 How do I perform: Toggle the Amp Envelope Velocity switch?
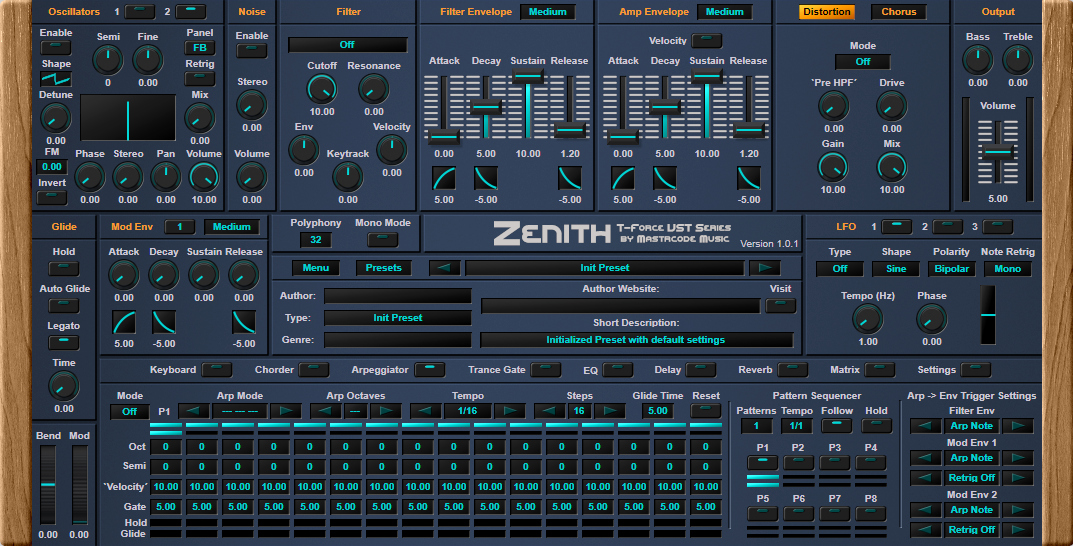pyautogui.click(x=706, y=40)
